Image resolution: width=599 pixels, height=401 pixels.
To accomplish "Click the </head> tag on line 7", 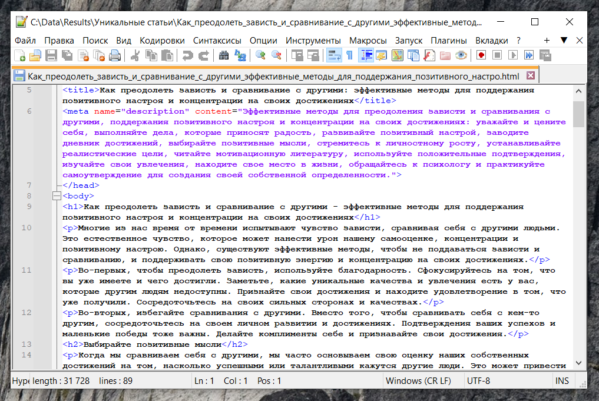I will pos(81,185).
